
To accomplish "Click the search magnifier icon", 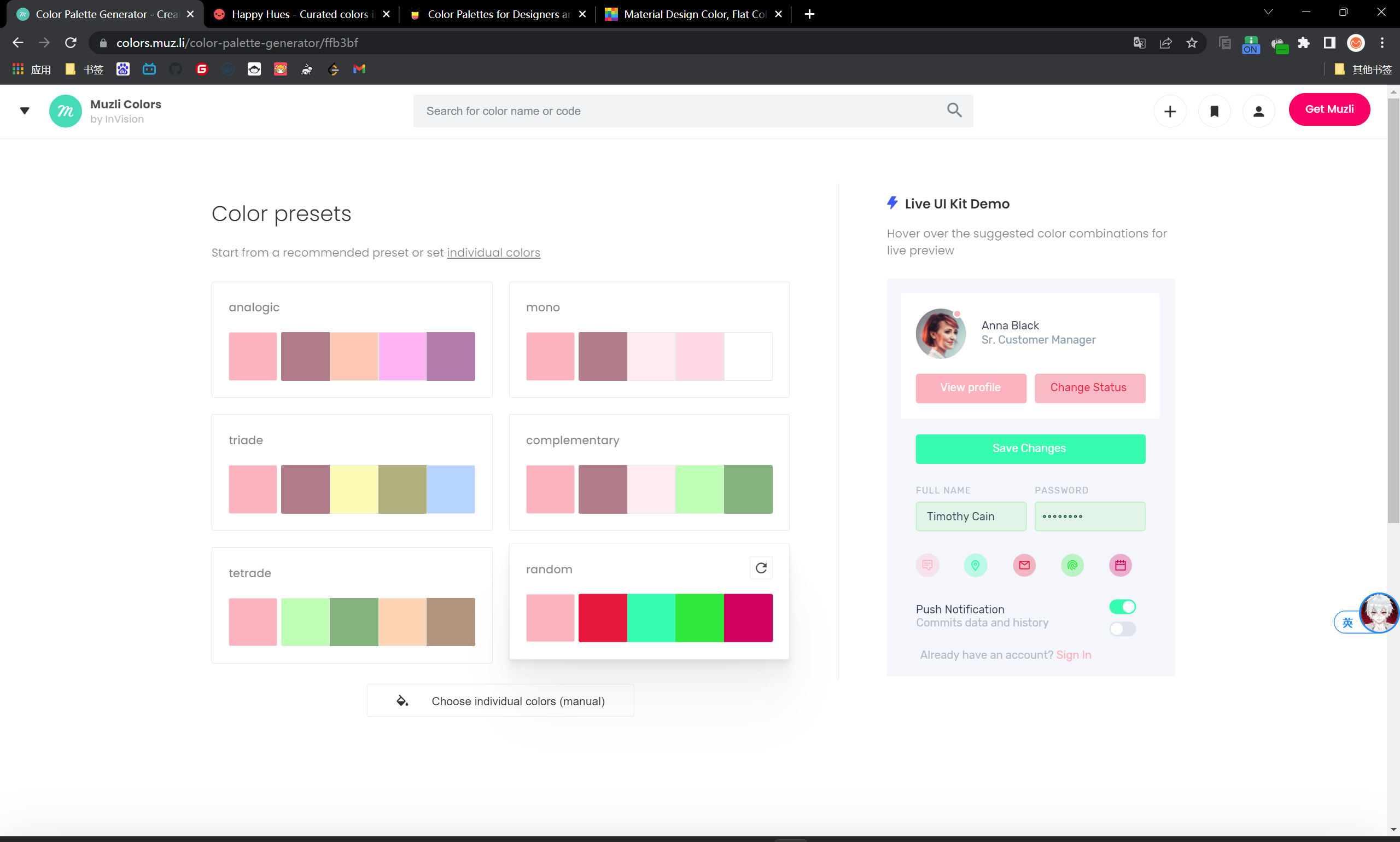I will click(x=954, y=111).
